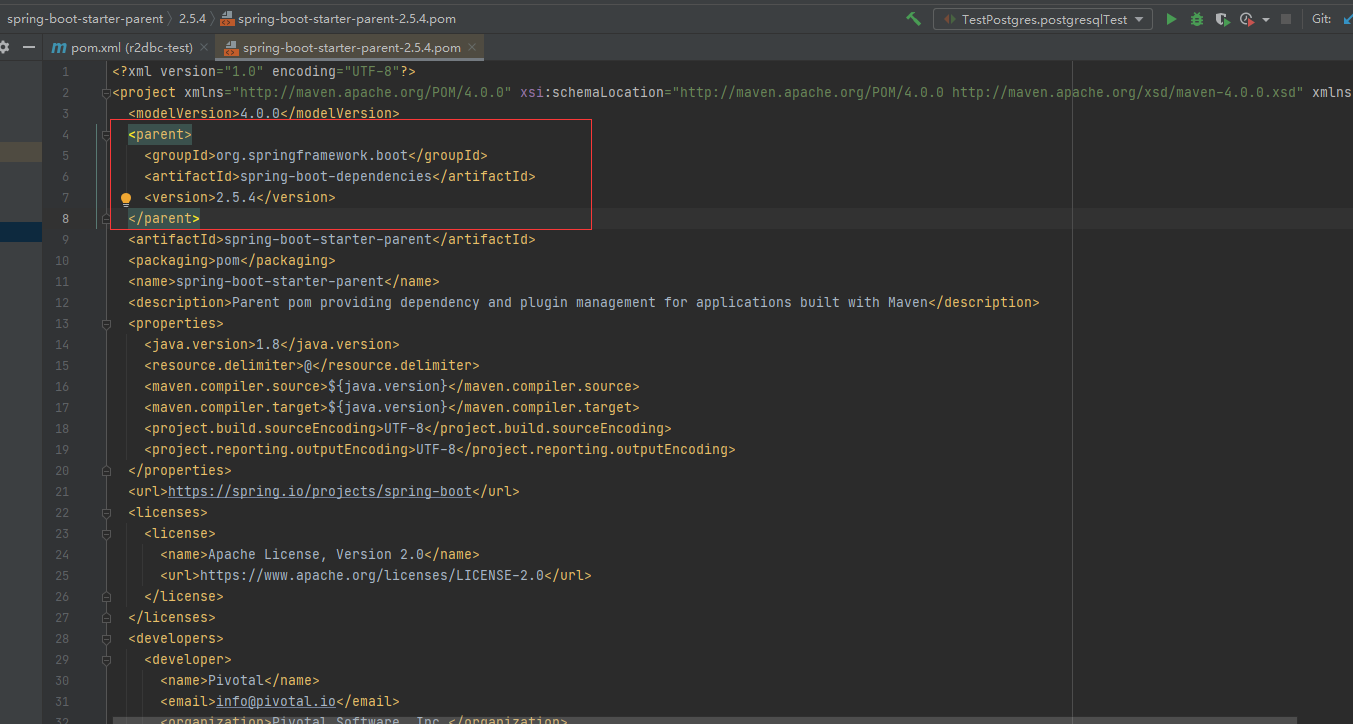The height and width of the screenshot is (724, 1353).
Task: Run with Coverage shield icon
Action: [x=1222, y=19]
